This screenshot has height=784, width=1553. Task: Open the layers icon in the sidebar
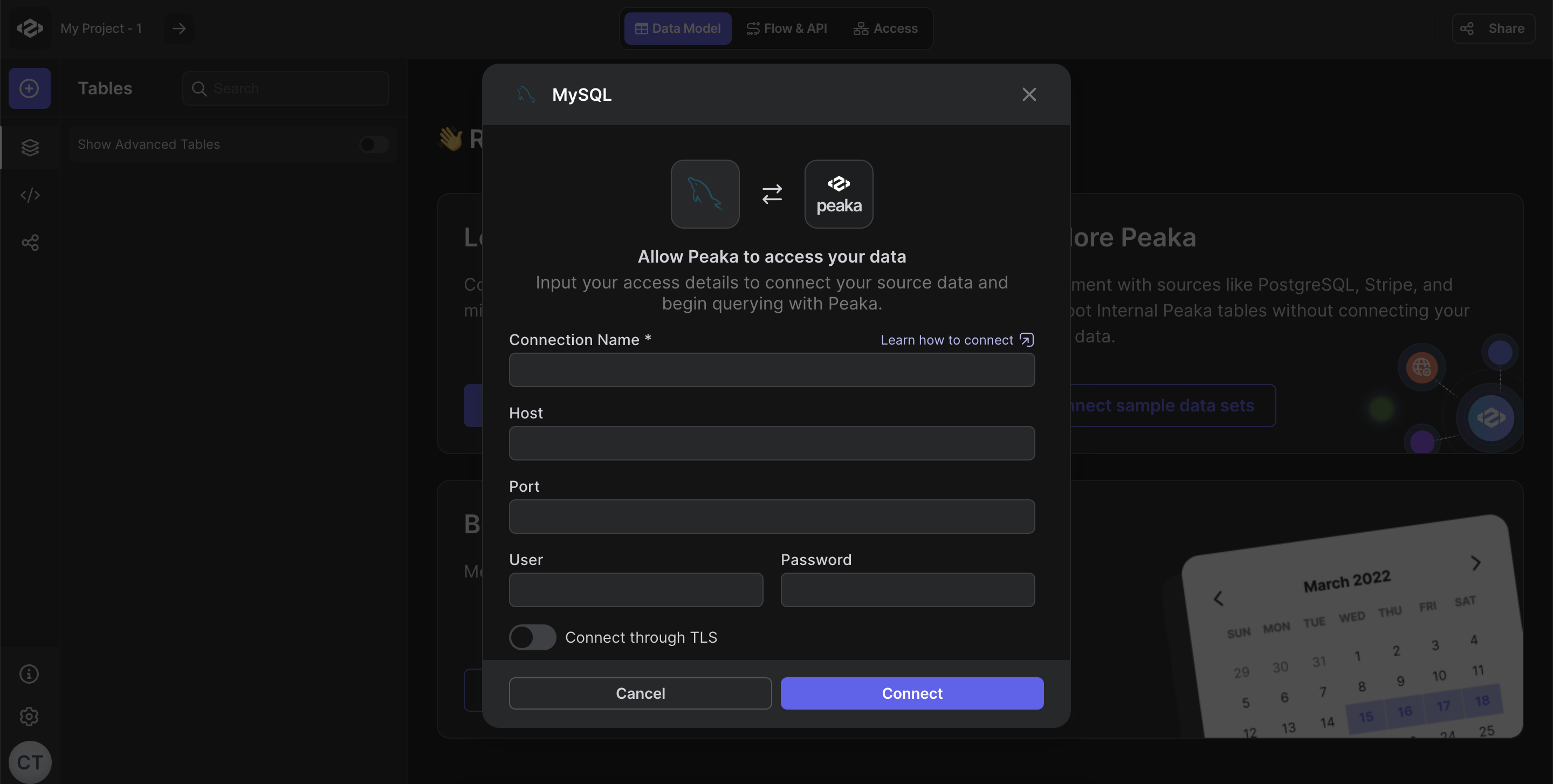click(x=30, y=148)
